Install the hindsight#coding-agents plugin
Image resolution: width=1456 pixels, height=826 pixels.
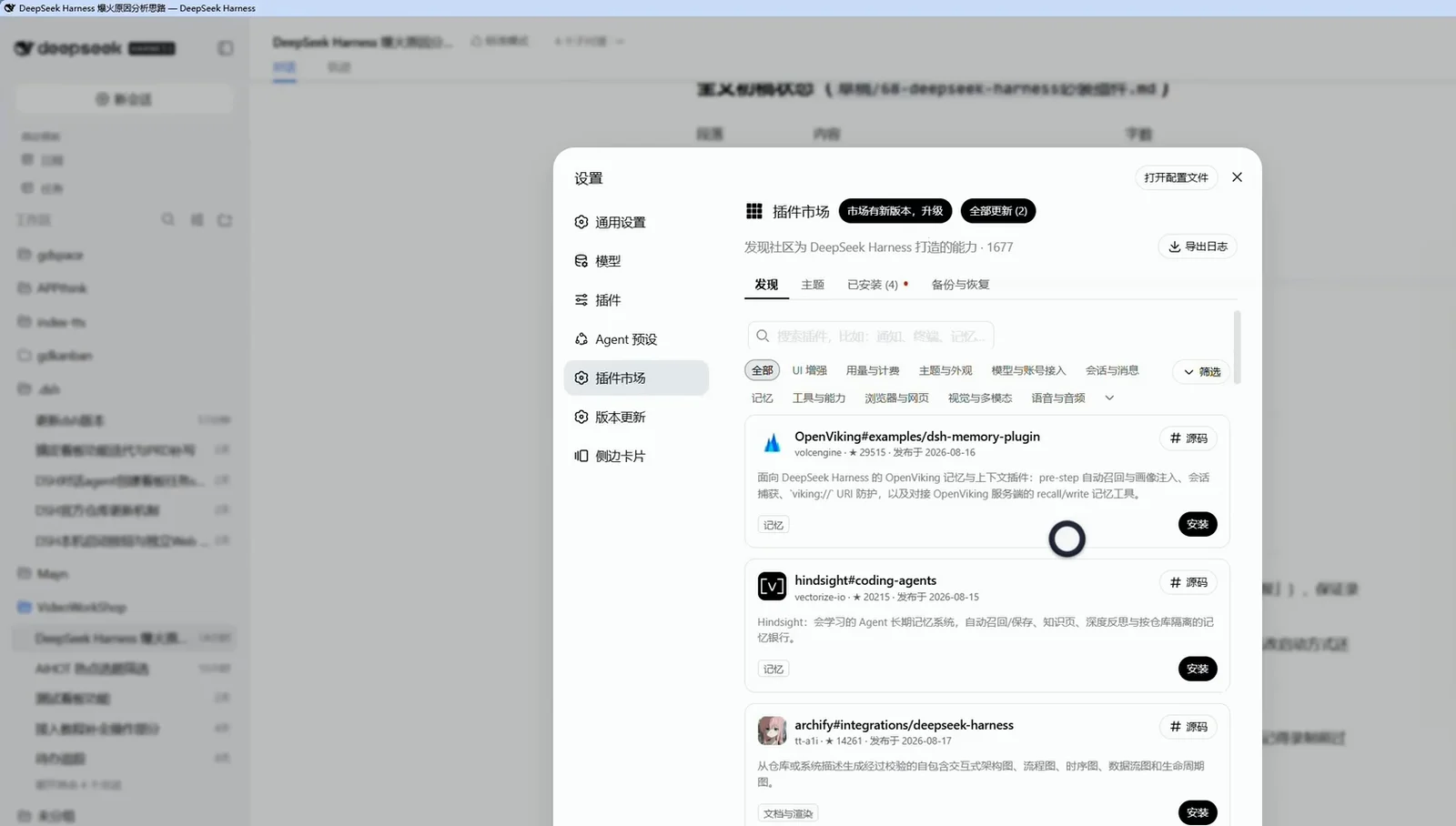pyautogui.click(x=1198, y=669)
